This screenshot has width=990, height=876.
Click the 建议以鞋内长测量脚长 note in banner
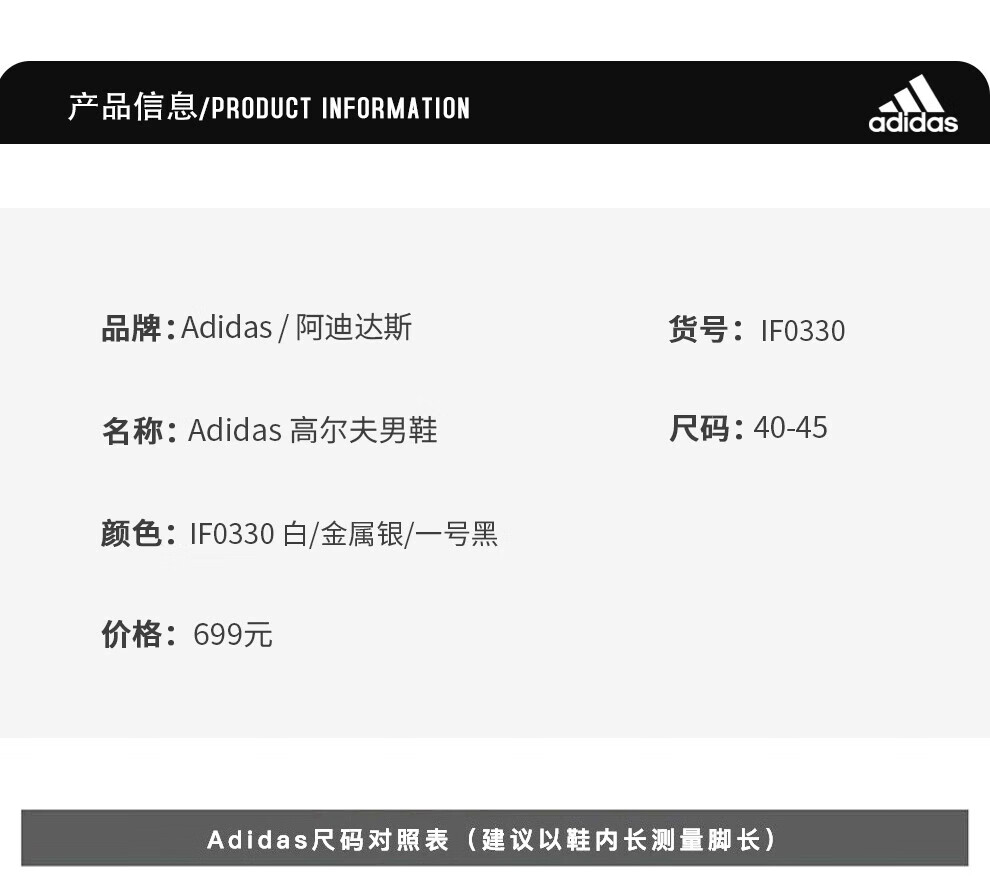[627, 839]
